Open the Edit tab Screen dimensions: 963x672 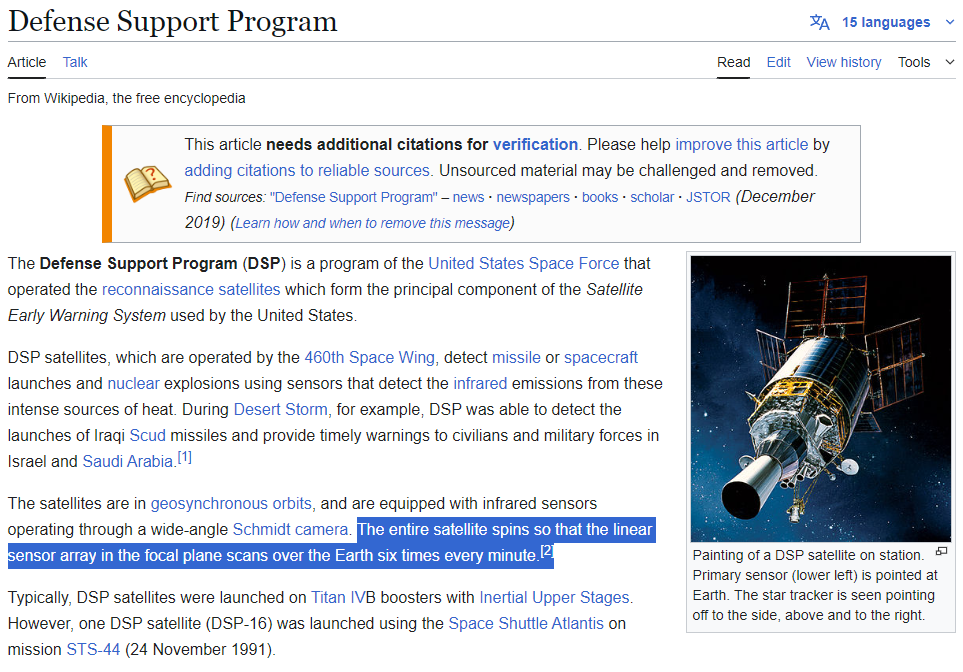[778, 62]
